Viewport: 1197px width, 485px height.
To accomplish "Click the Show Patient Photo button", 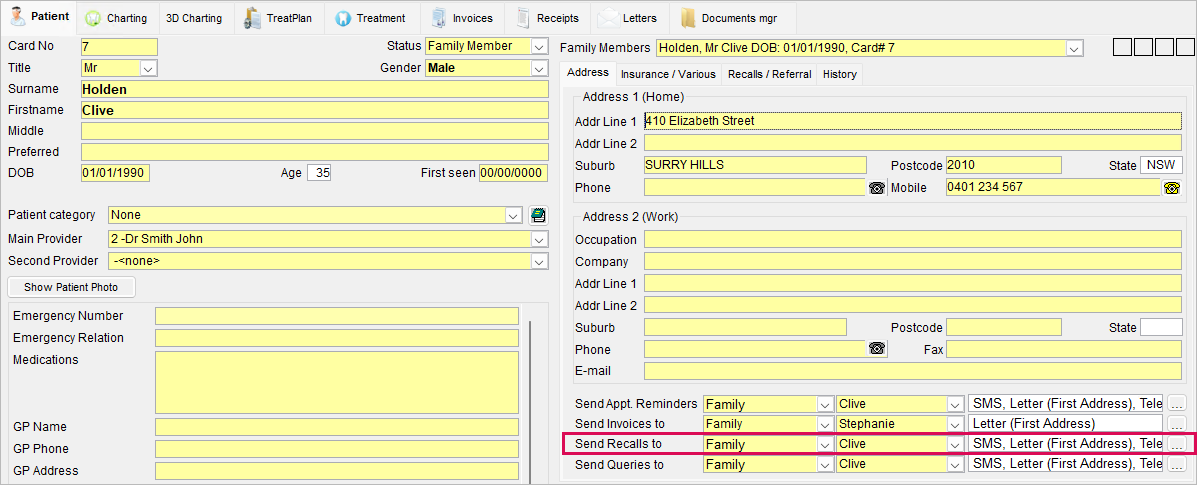I will tap(71, 287).
